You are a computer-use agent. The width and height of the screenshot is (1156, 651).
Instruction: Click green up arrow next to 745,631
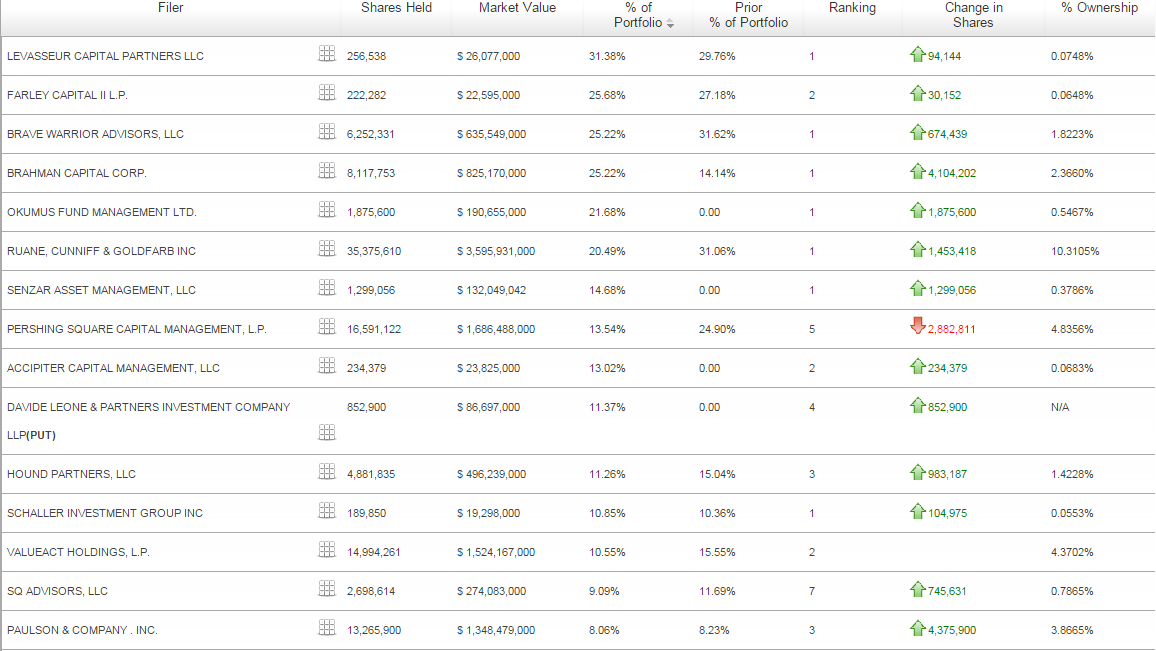click(917, 589)
